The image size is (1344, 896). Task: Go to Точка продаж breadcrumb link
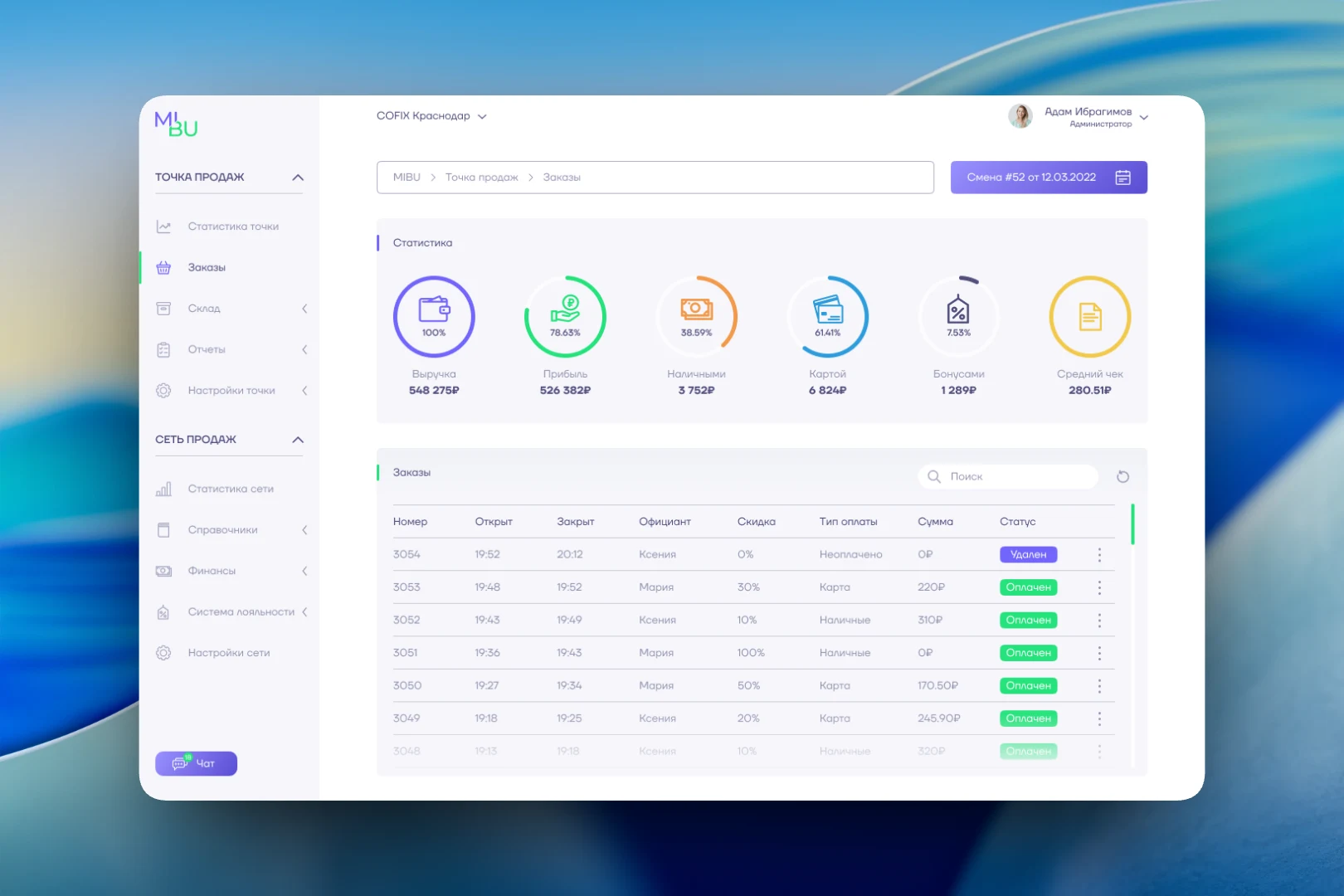point(481,178)
